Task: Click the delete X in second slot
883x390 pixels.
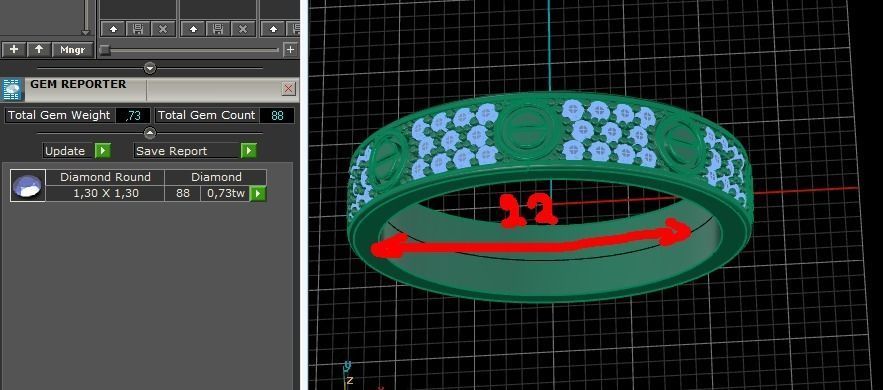Action: click(x=243, y=29)
